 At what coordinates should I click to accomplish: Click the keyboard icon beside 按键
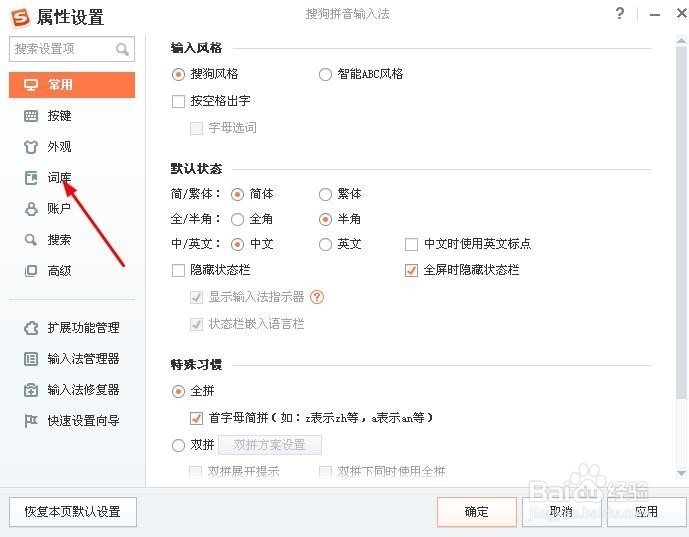click(x=31, y=116)
